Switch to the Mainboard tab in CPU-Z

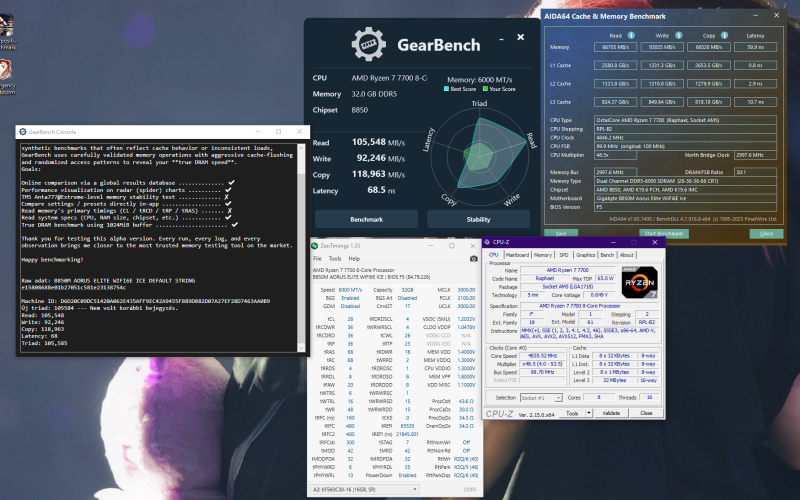pos(517,255)
